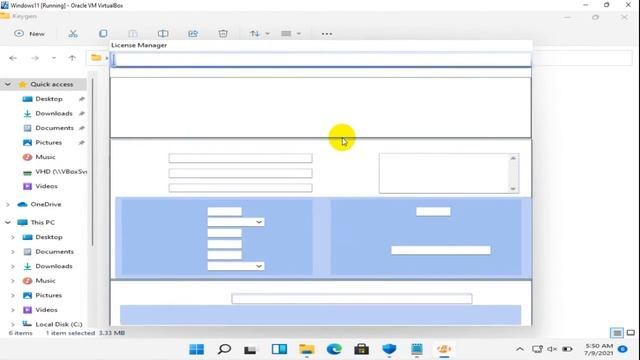Click the Paste icon in Explorer toolbar
The width and height of the screenshot is (640, 360).
pos(133,34)
